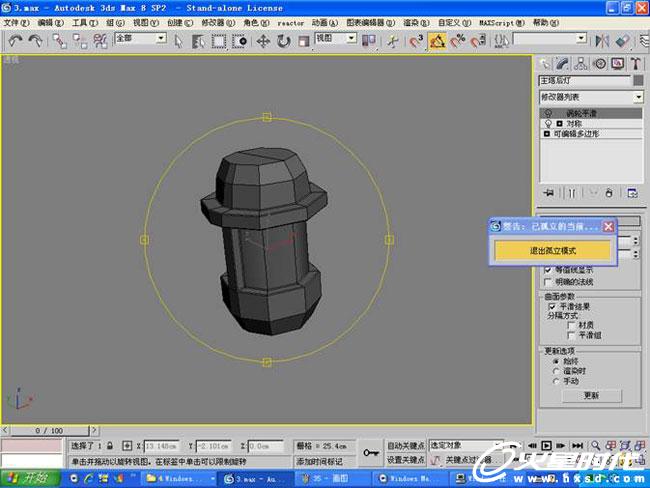
Task: Click the Align tool icon
Action: point(623,41)
